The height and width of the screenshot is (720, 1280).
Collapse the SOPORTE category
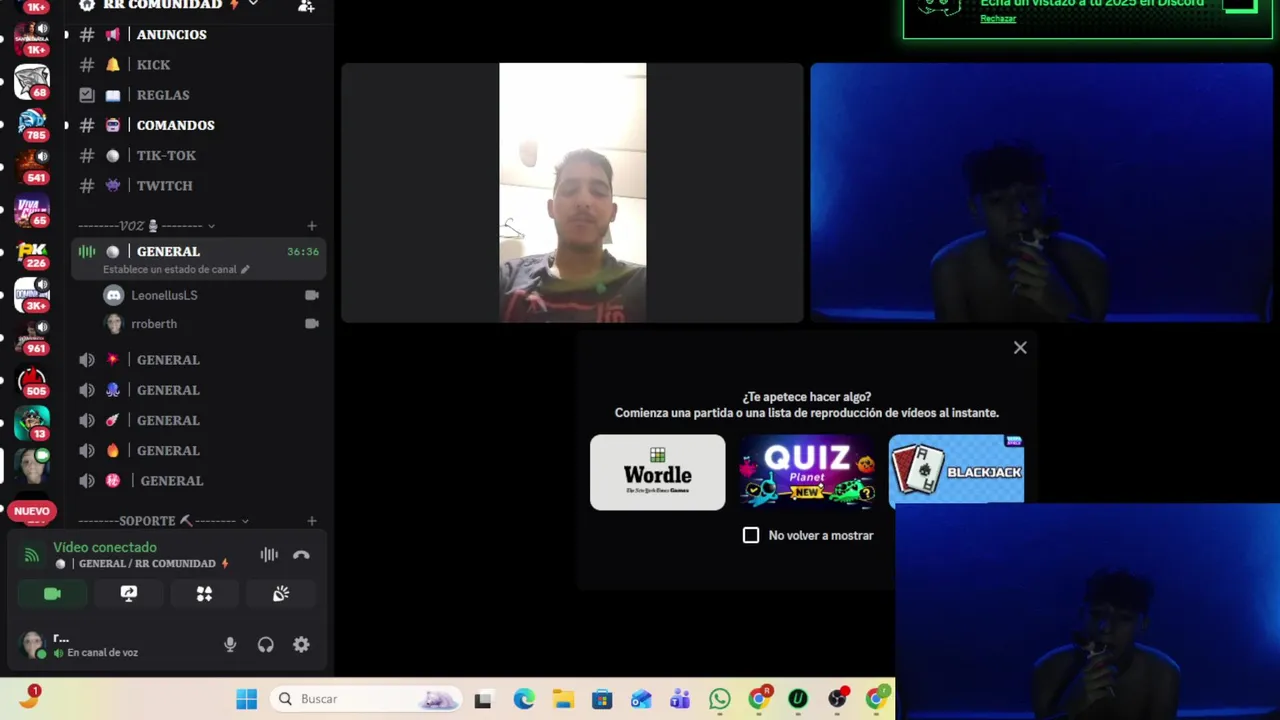tap(245, 521)
